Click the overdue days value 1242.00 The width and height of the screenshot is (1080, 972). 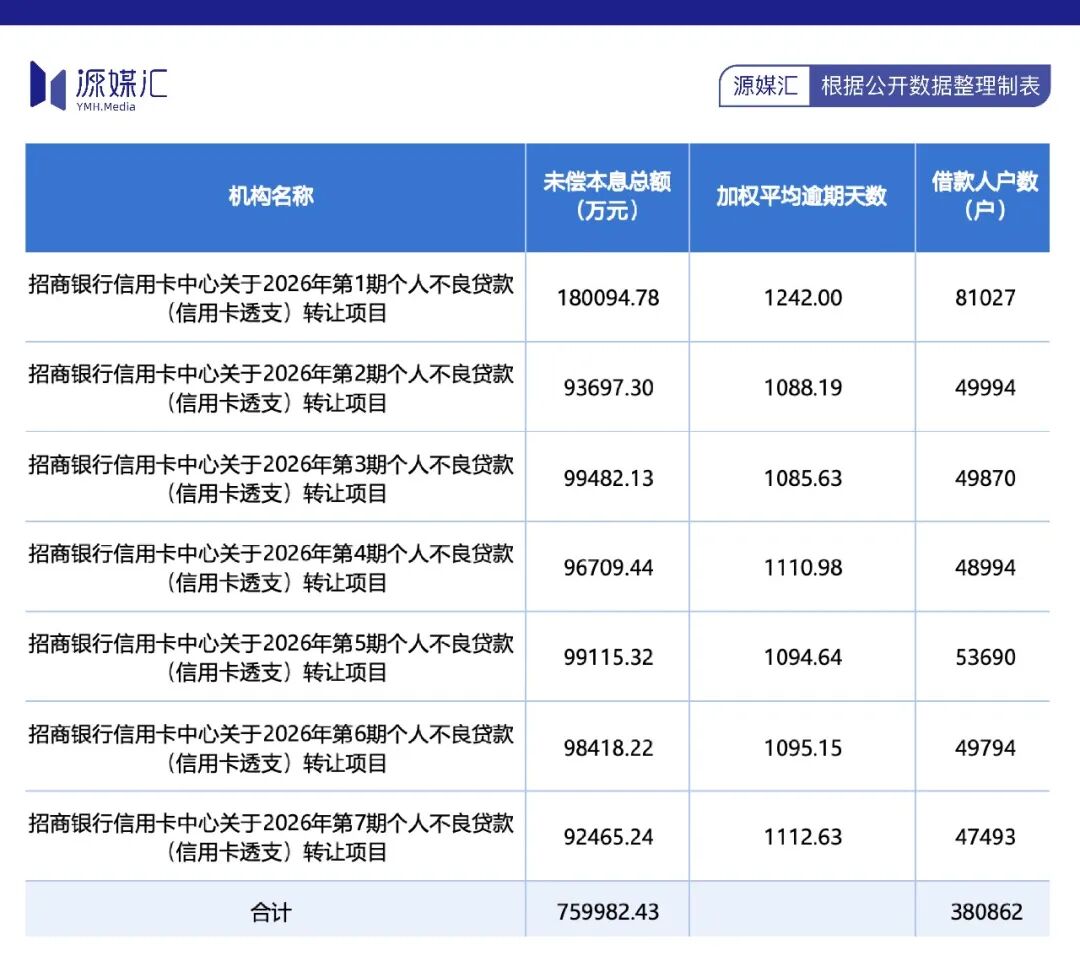point(802,298)
